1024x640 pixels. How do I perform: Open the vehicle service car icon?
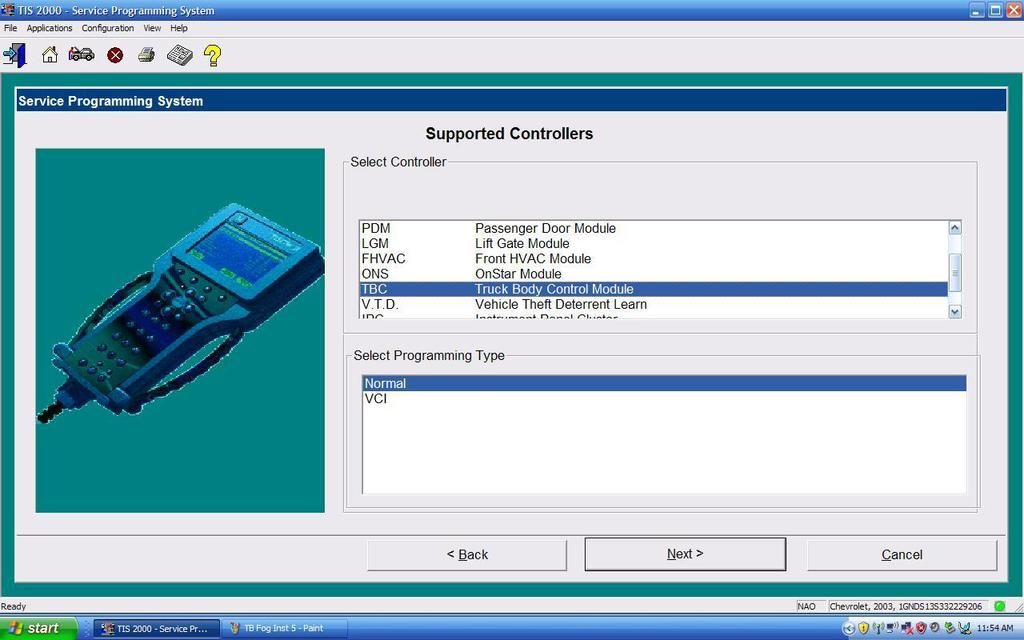81,55
